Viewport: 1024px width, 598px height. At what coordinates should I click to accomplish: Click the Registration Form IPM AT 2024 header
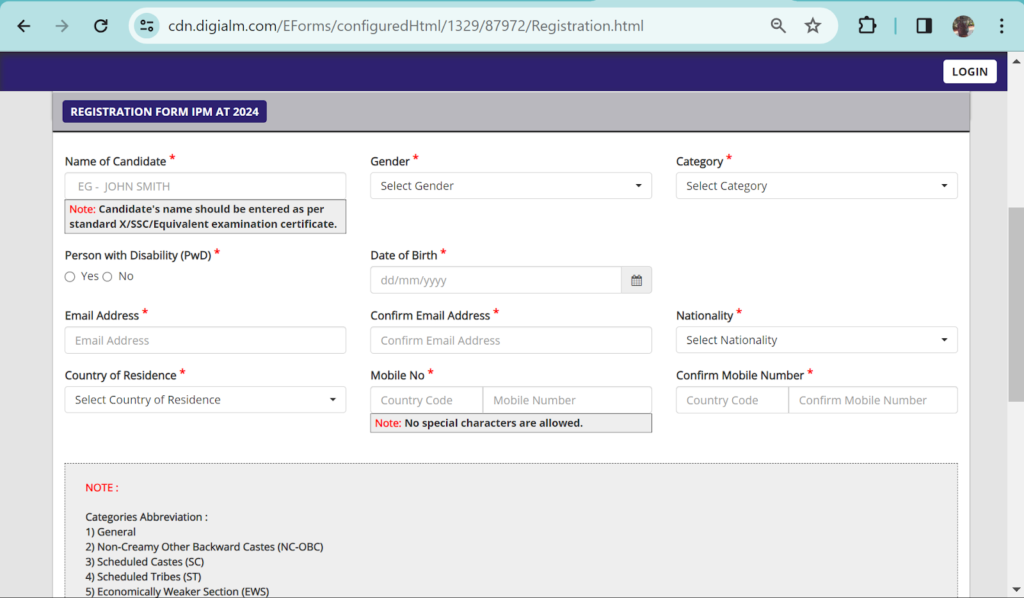coord(165,112)
